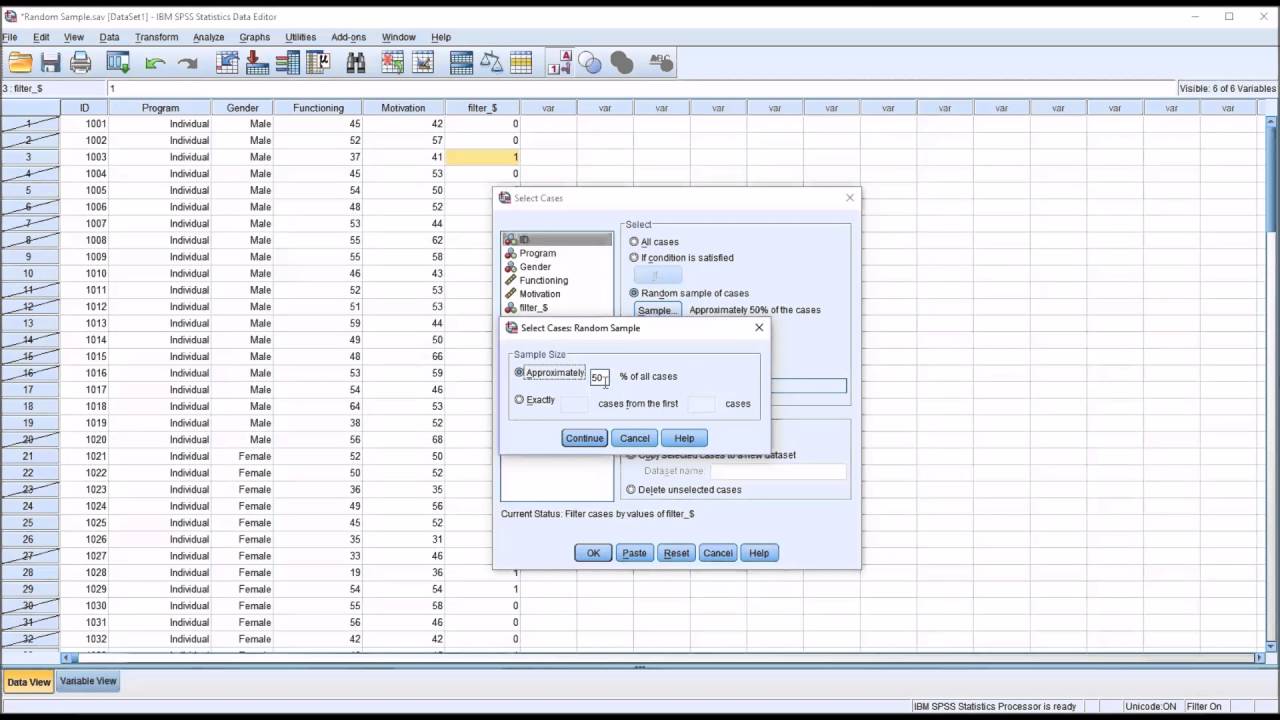Viewport: 1280px width, 720px height.
Task: Select Program in the variable list
Action: (557, 253)
